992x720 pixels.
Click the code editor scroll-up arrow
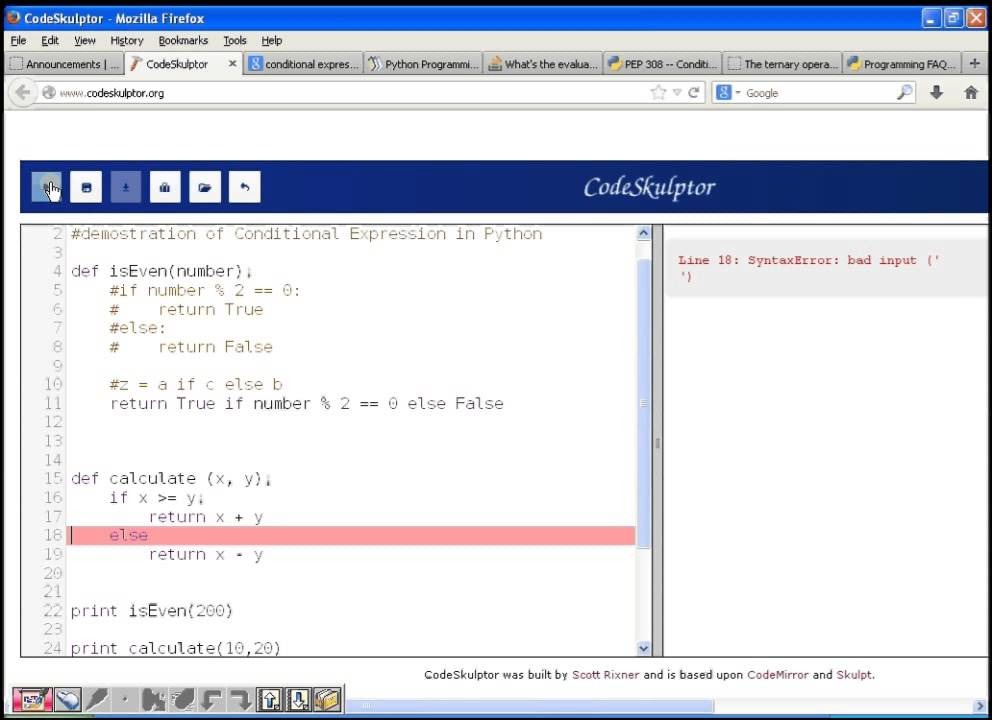coord(643,233)
